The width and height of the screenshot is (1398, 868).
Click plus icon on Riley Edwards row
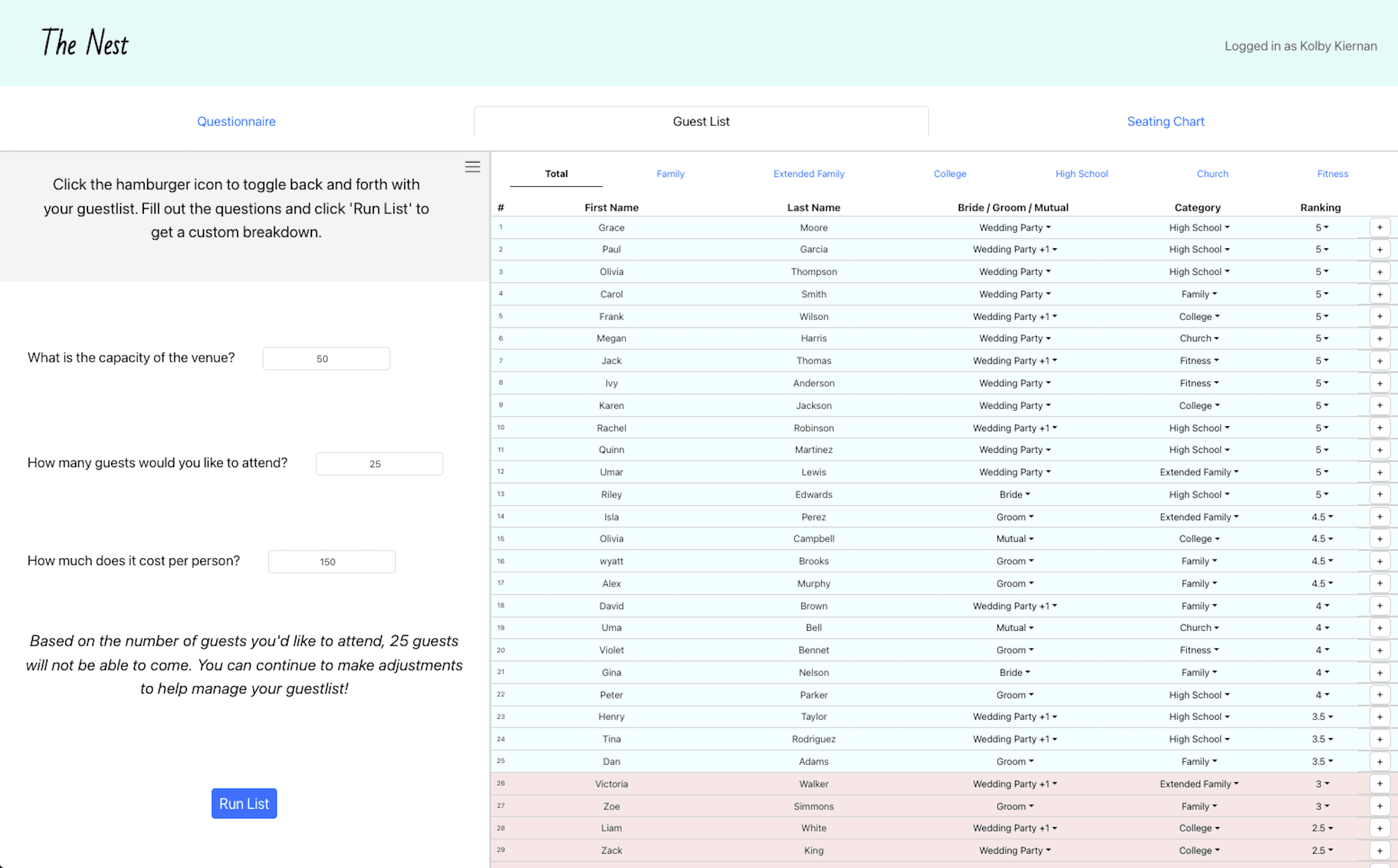[x=1379, y=494]
